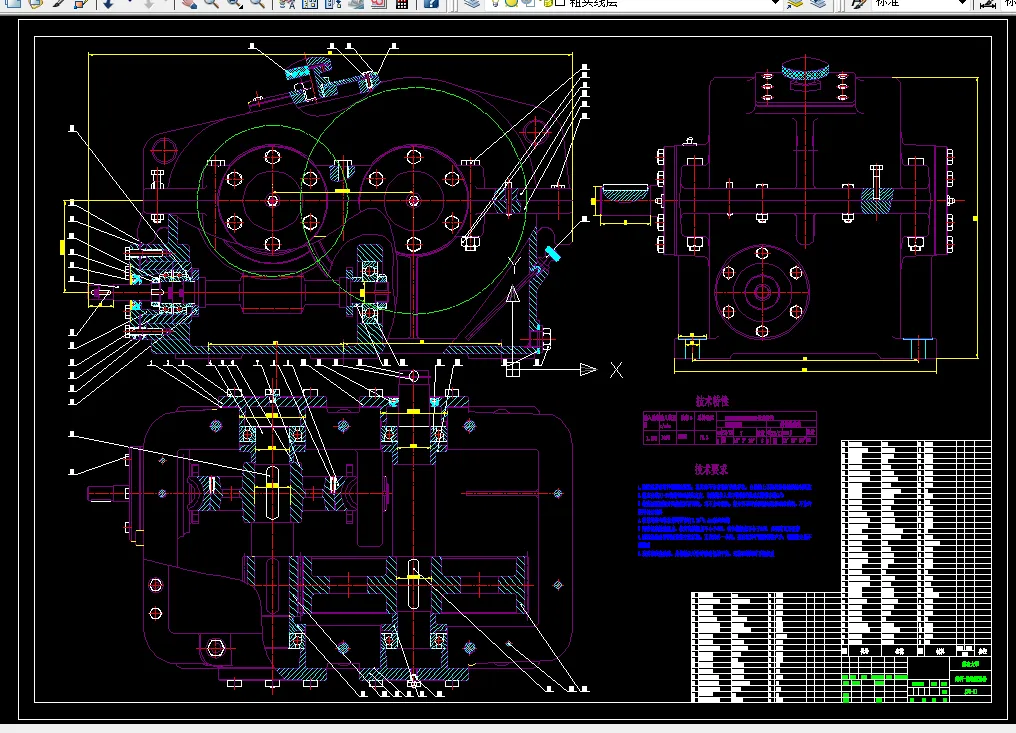Open the Text Style manager icon
This screenshot has height=733, width=1016.
coord(859,3)
